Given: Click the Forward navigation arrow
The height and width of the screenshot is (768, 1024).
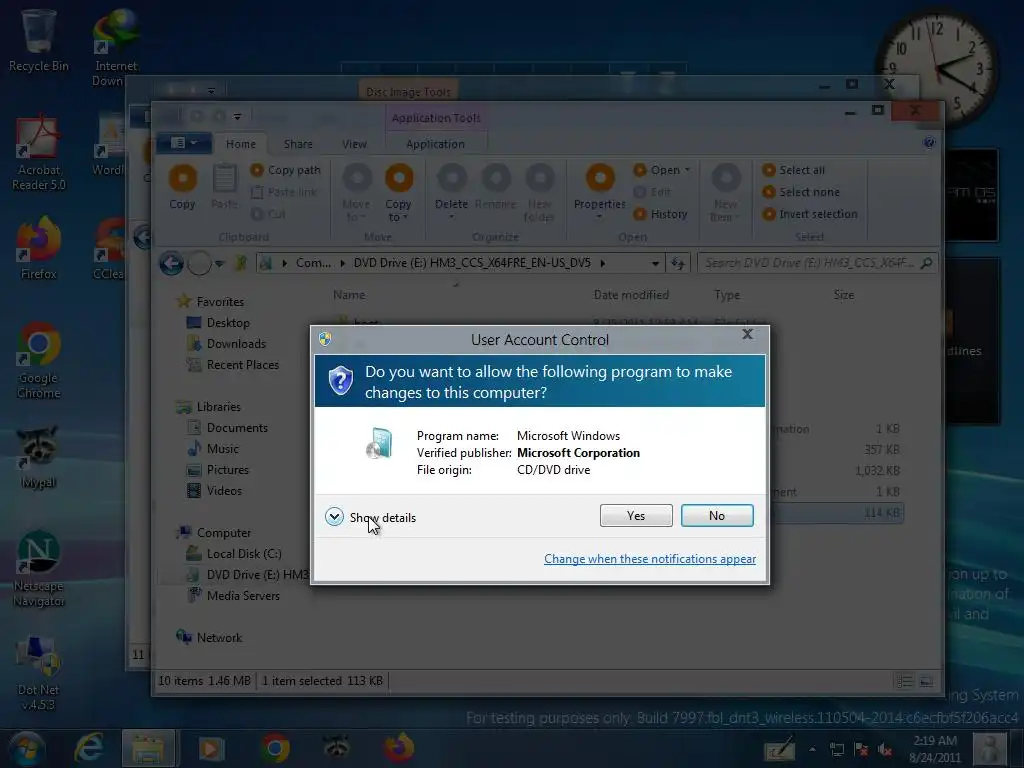Looking at the screenshot, I should coord(199,263).
